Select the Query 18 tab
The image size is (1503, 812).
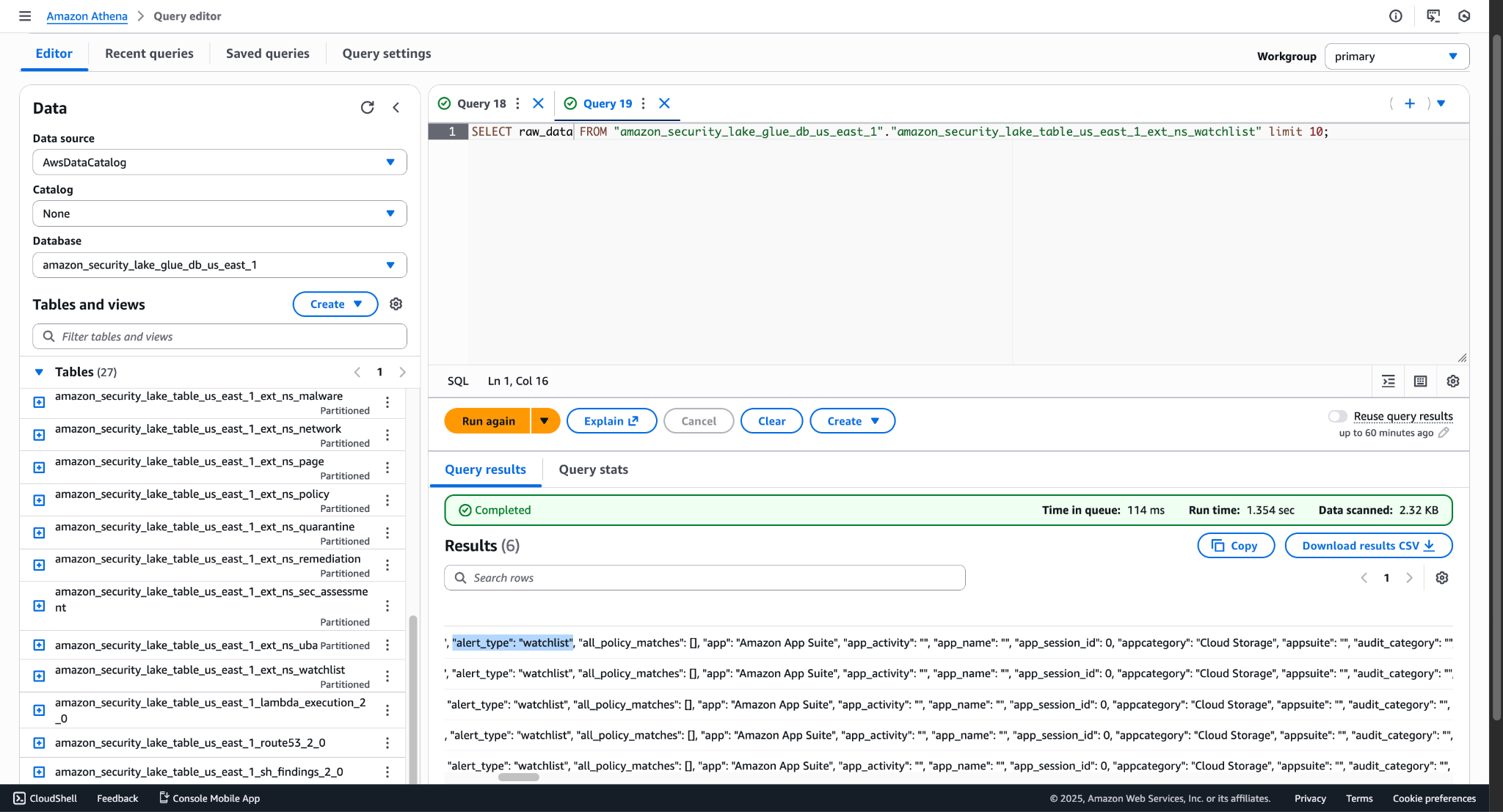481,103
